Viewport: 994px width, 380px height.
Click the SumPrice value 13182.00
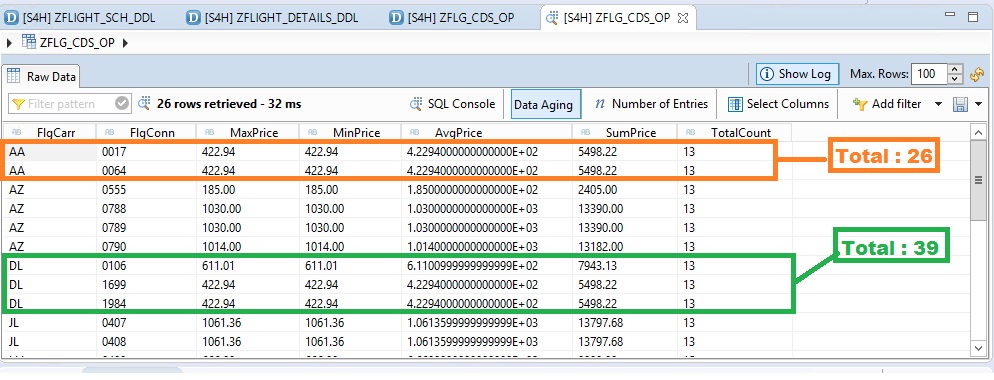point(600,247)
